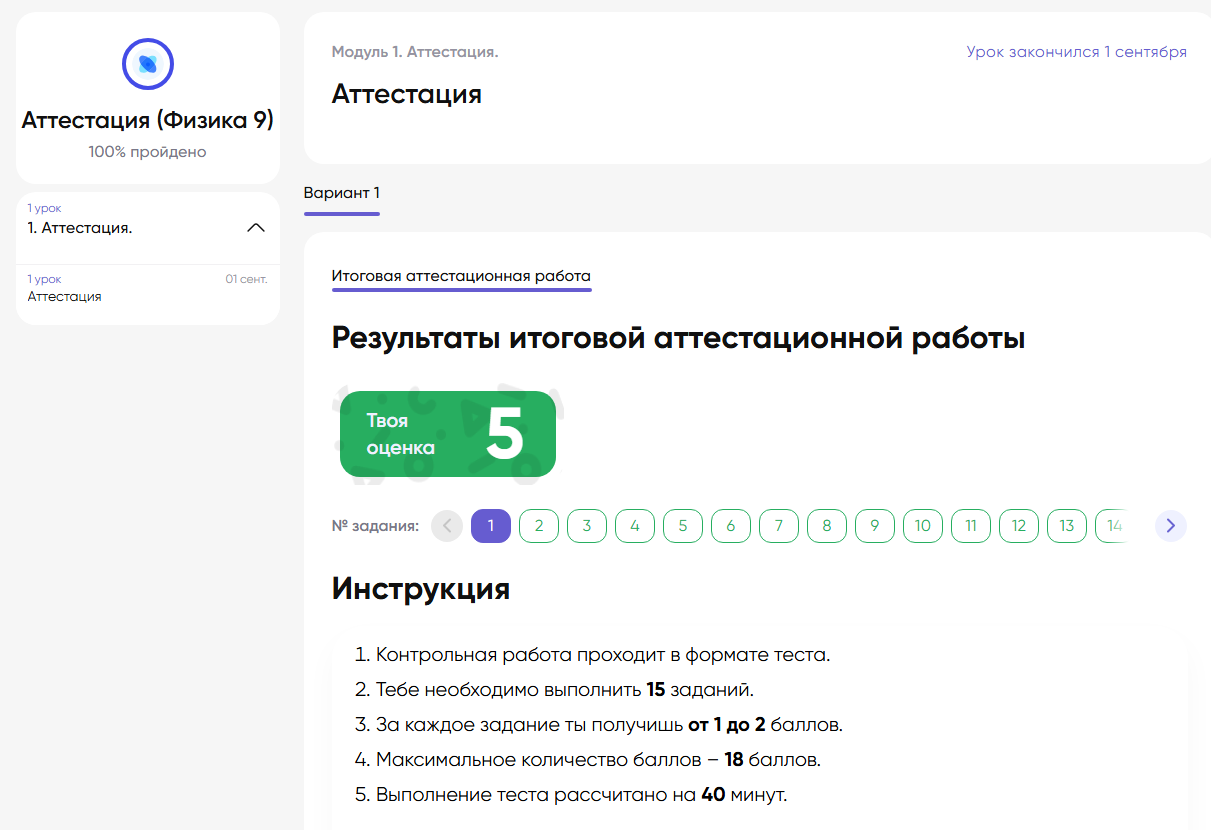Open task number 8 result
The width and height of the screenshot is (1211, 830).
pyautogui.click(x=827, y=526)
